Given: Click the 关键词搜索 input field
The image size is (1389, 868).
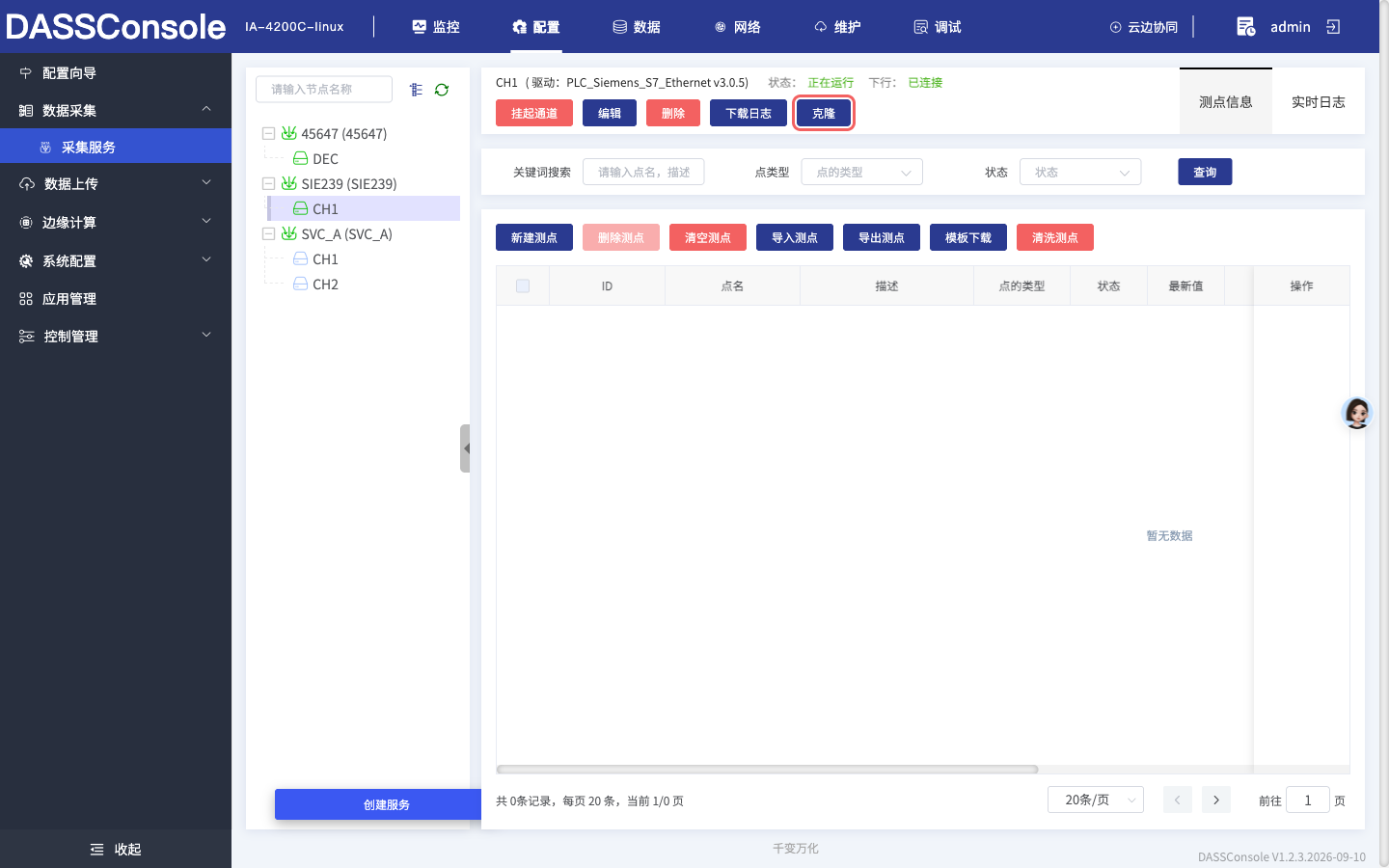Looking at the screenshot, I should pyautogui.click(x=643, y=172).
